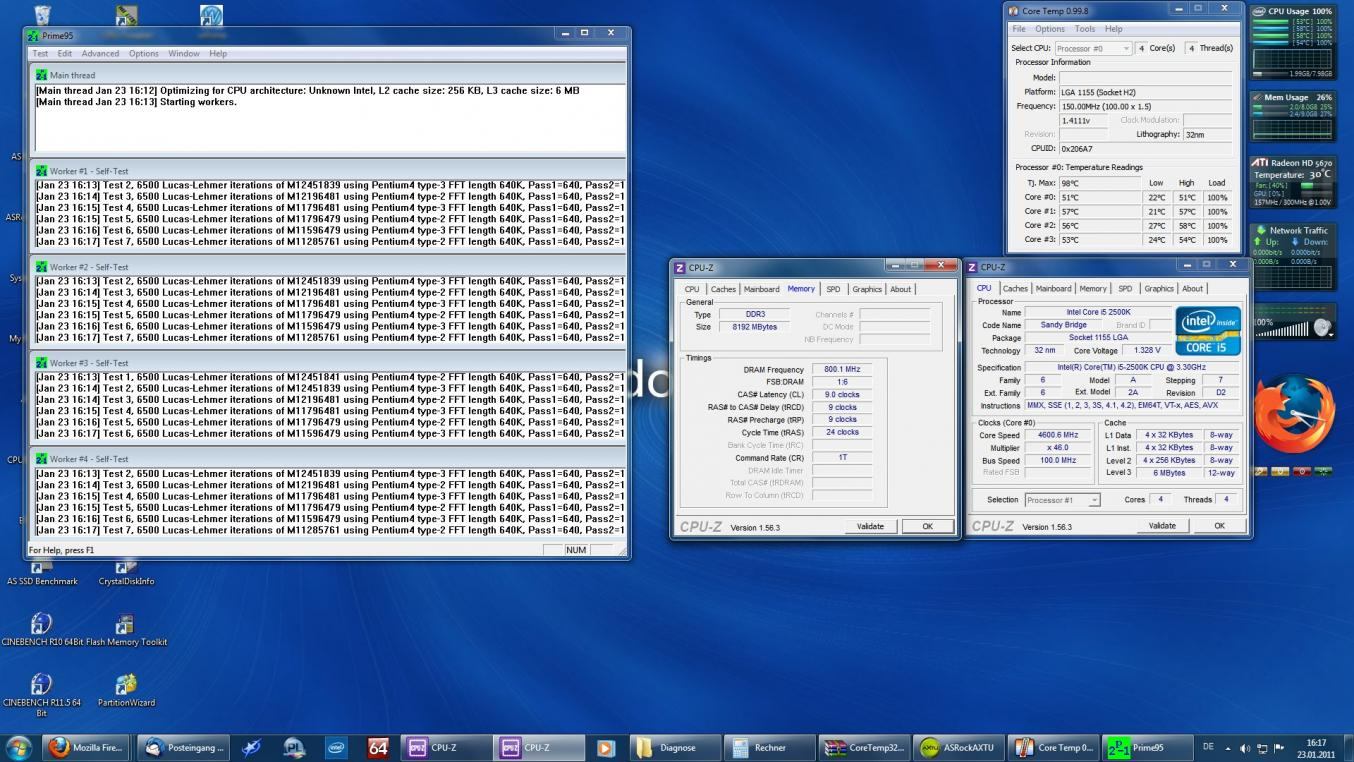1354x762 pixels.
Task: Open the Options menu in Core Temp
Action: (1050, 29)
